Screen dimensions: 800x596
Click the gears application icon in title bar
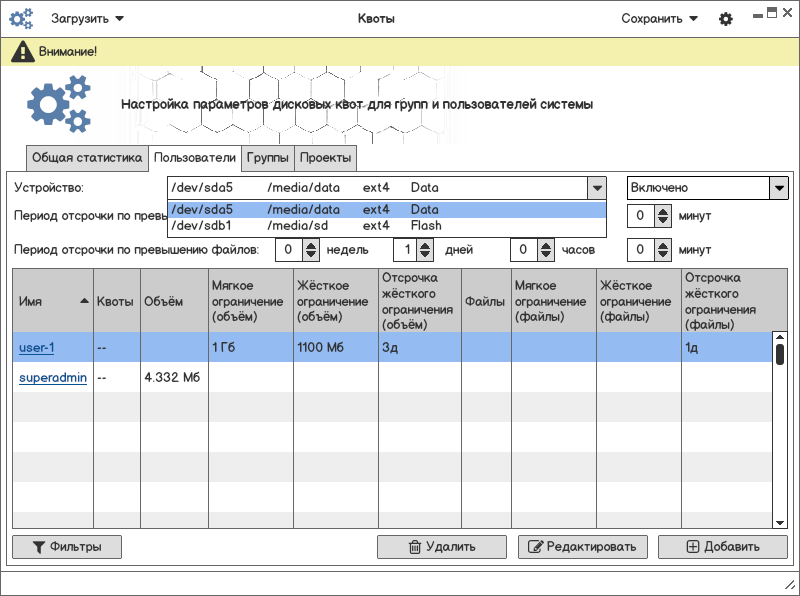20,18
